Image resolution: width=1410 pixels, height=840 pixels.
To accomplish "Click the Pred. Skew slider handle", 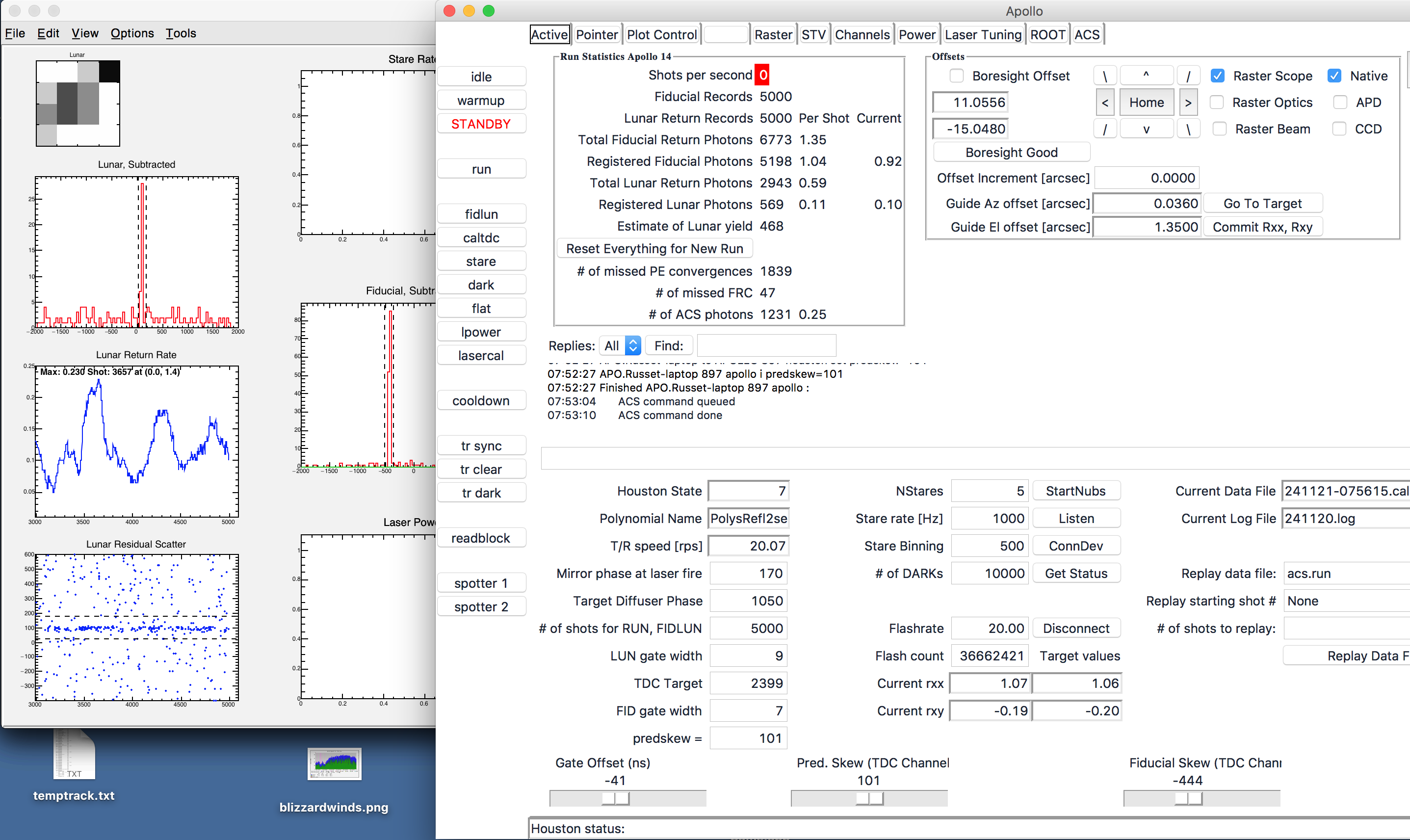I will pos(869,798).
